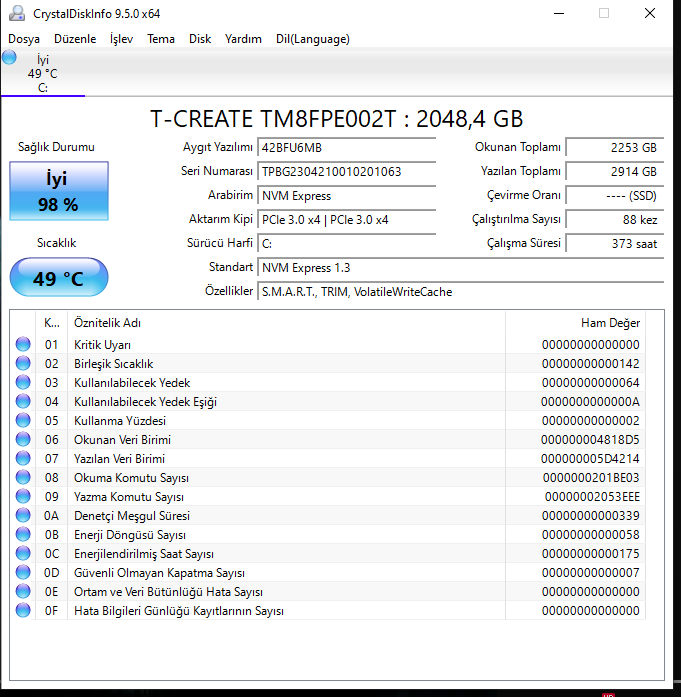Click status orb for Enerjilendirilmiş Saat Sayısı row
681x697 pixels.
click(x=23, y=553)
